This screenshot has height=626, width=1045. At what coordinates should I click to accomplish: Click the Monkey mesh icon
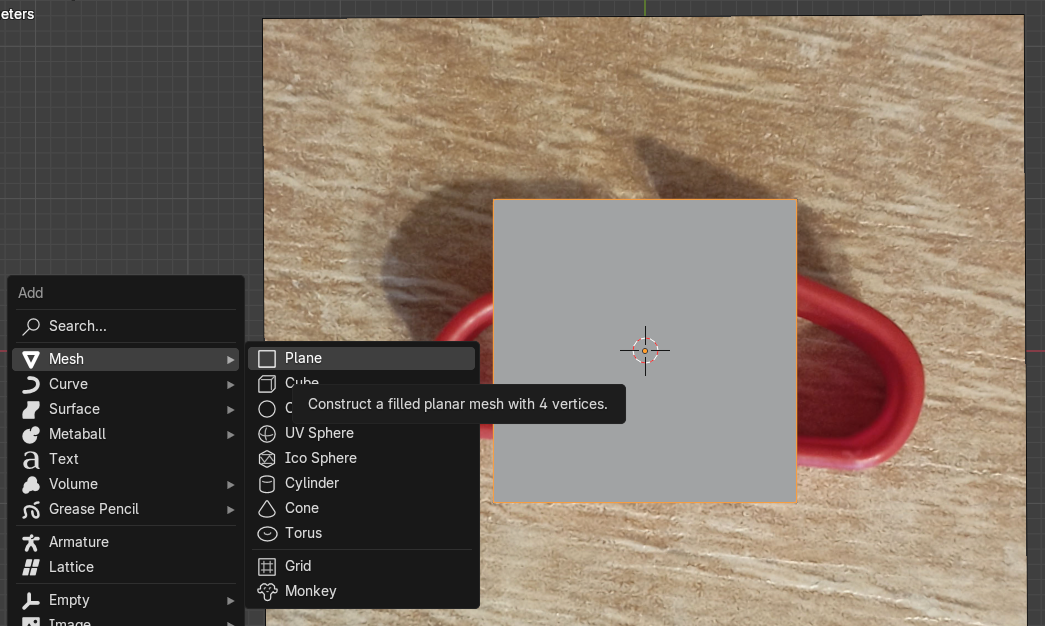[267, 591]
